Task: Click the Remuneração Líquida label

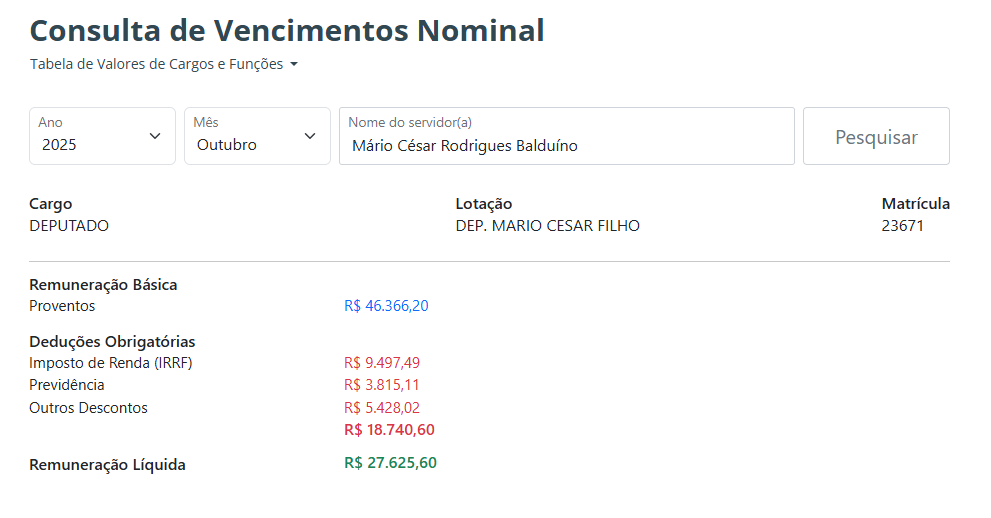Action: click(x=107, y=465)
